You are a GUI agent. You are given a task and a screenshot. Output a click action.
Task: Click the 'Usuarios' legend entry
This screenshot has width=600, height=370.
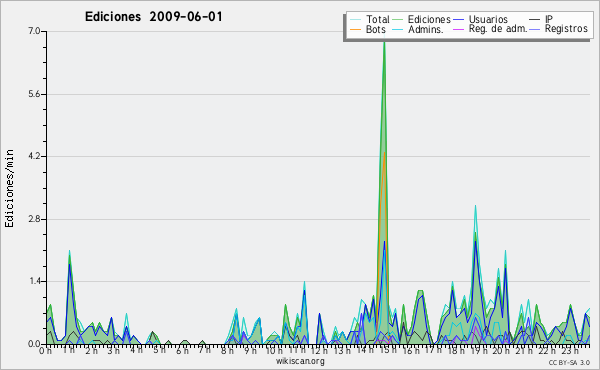click(x=488, y=19)
